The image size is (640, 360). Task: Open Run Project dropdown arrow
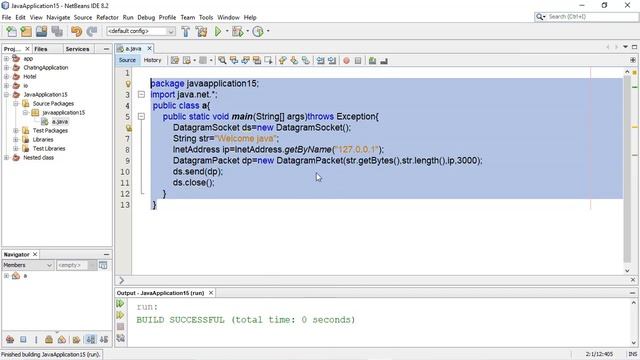tap(227, 31)
